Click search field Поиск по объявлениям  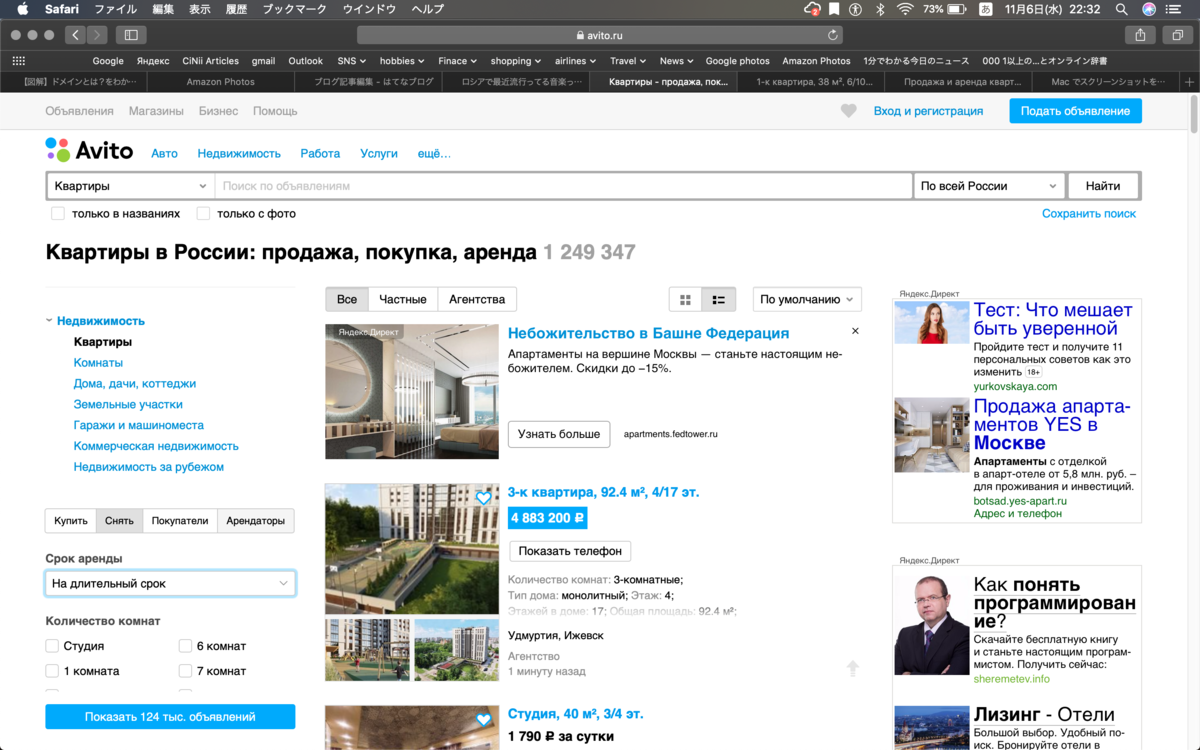click(563, 186)
